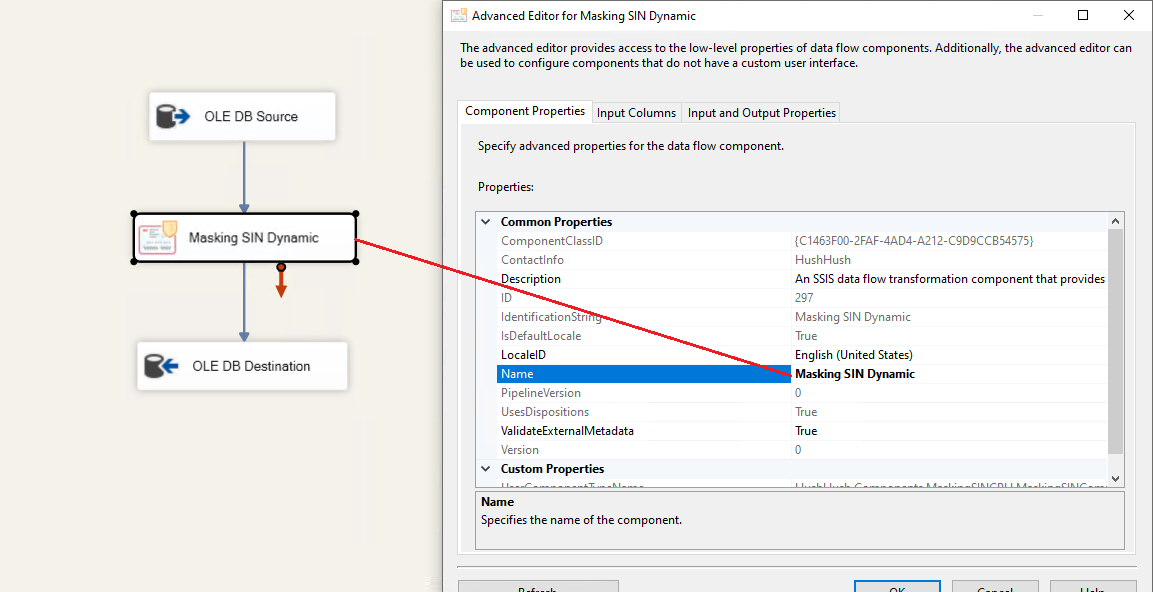Screen dimensions: 1153x592
Task: Select the Component Properties tab
Action: (x=525, y=112)
